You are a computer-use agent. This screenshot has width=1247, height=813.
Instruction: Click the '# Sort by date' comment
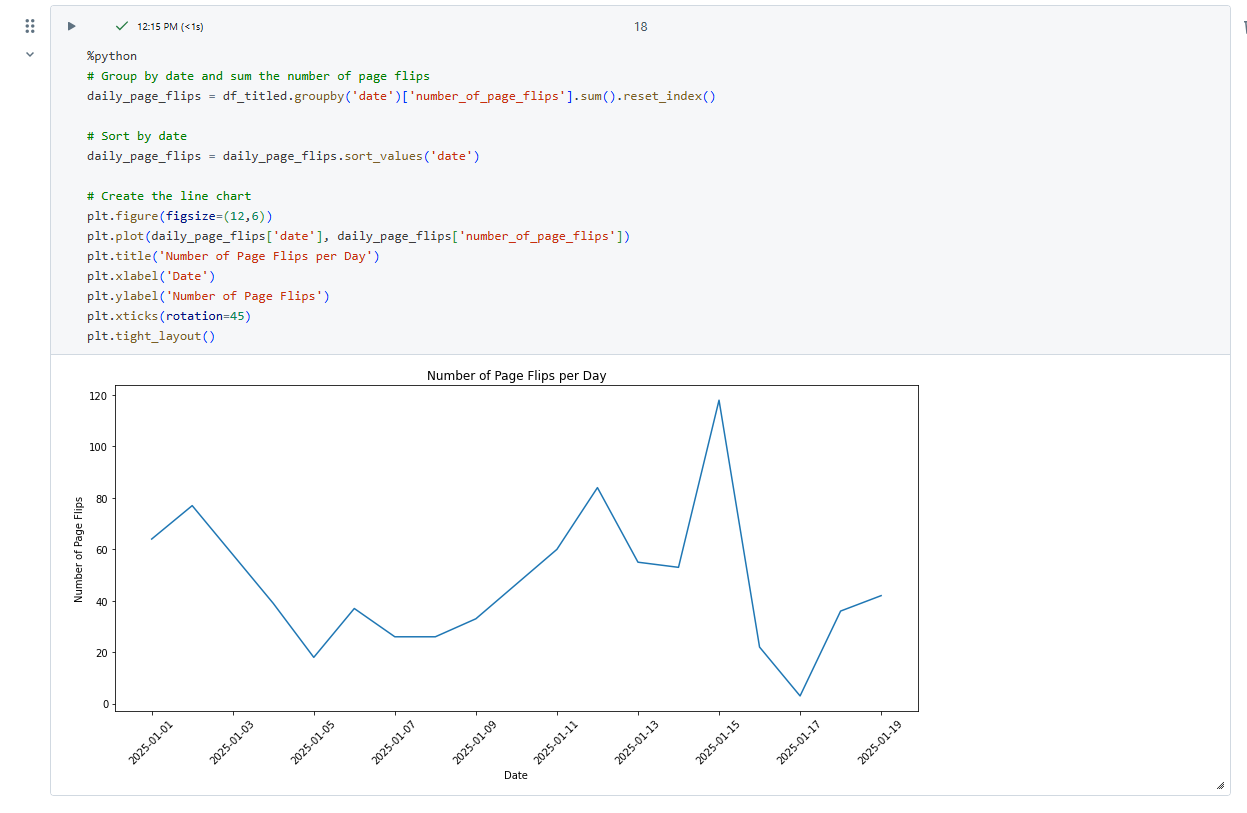[x=137, y=136]
